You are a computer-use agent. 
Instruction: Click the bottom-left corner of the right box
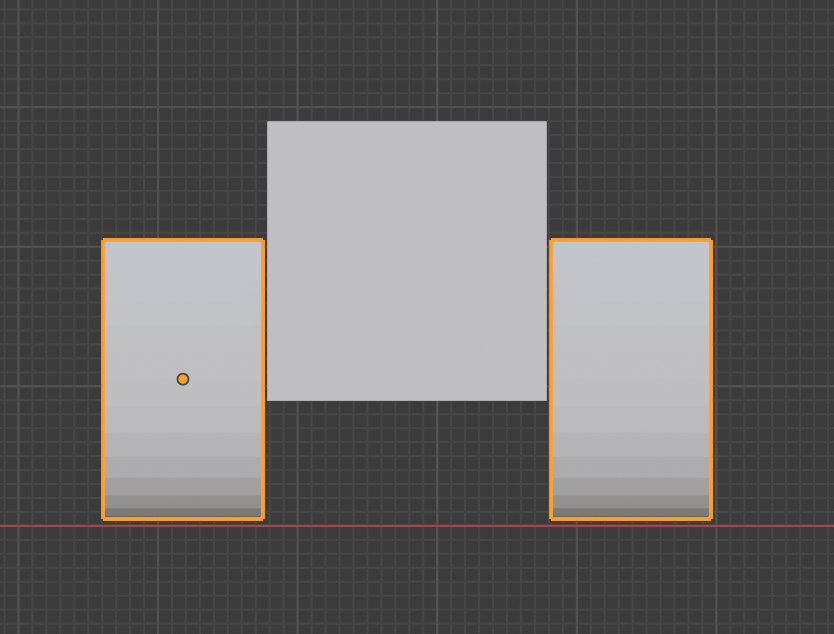pos(553,519)
